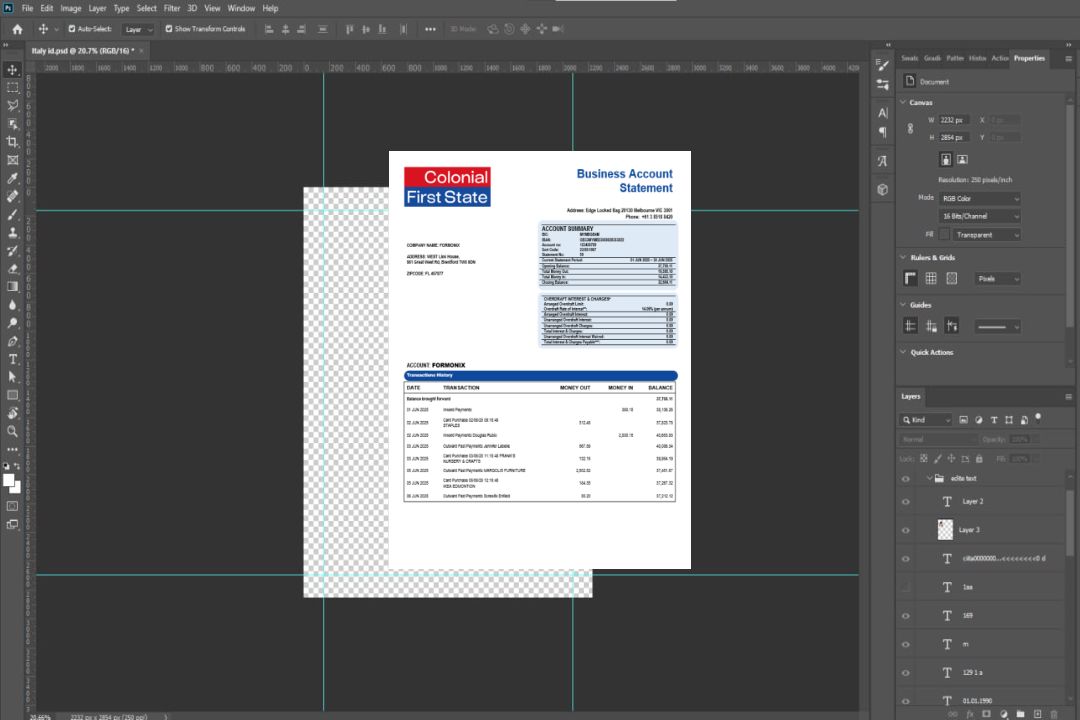
Task: Select the Zoom tool
Action: 12,431
